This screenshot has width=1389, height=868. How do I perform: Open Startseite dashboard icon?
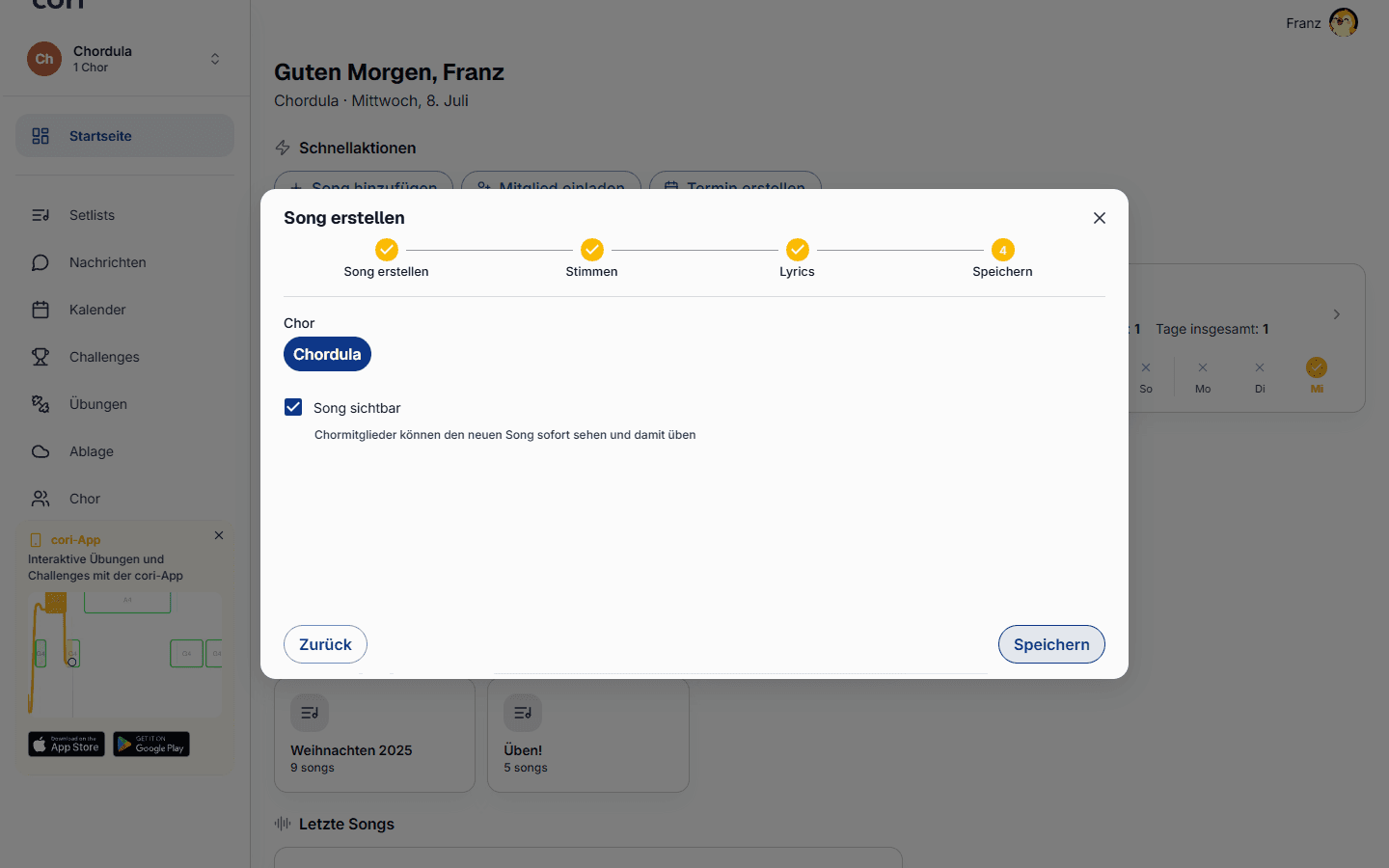pyautogui.click(x=41, y=136)
